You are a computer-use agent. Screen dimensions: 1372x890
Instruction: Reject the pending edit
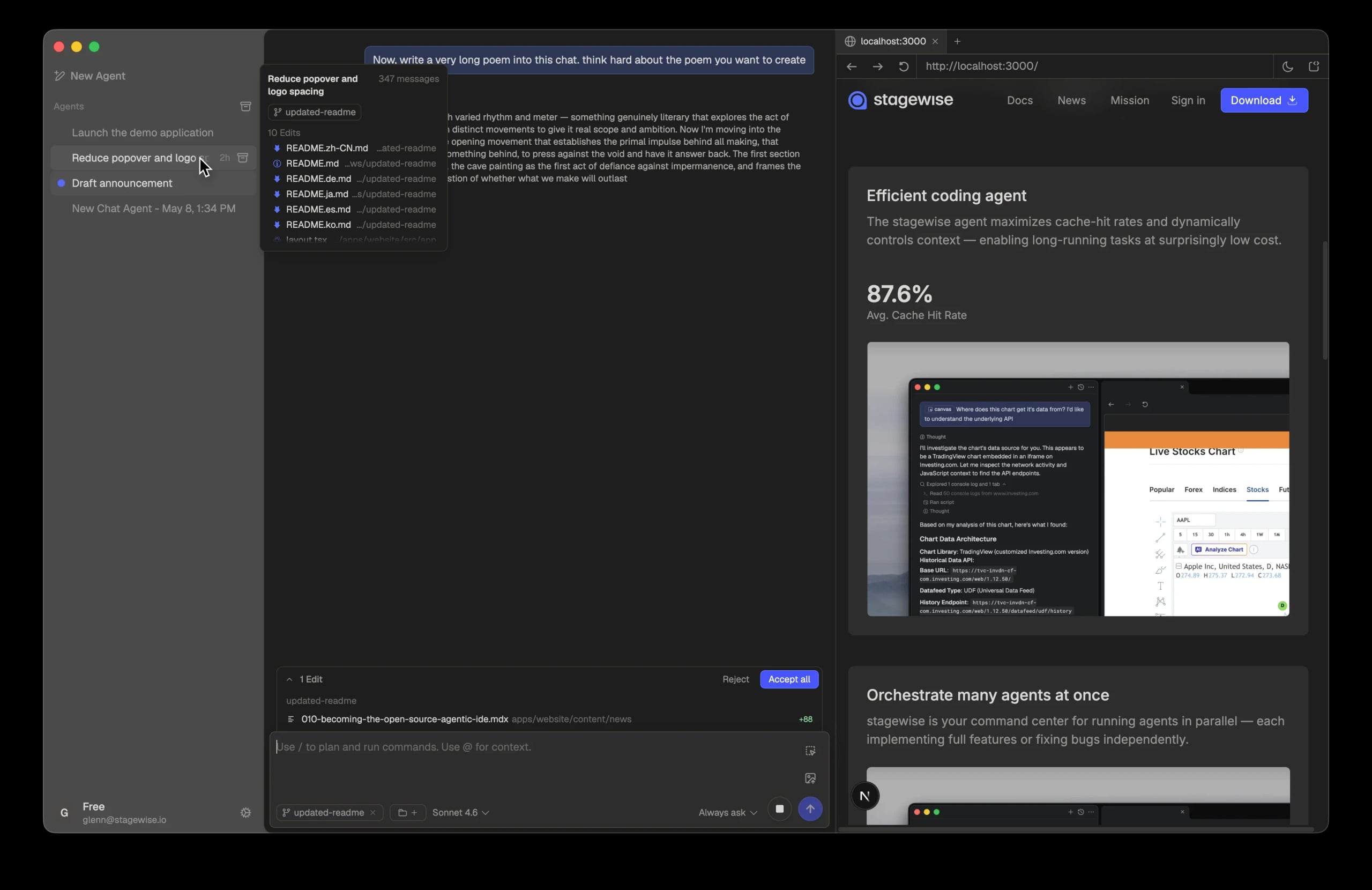[736, 679]
